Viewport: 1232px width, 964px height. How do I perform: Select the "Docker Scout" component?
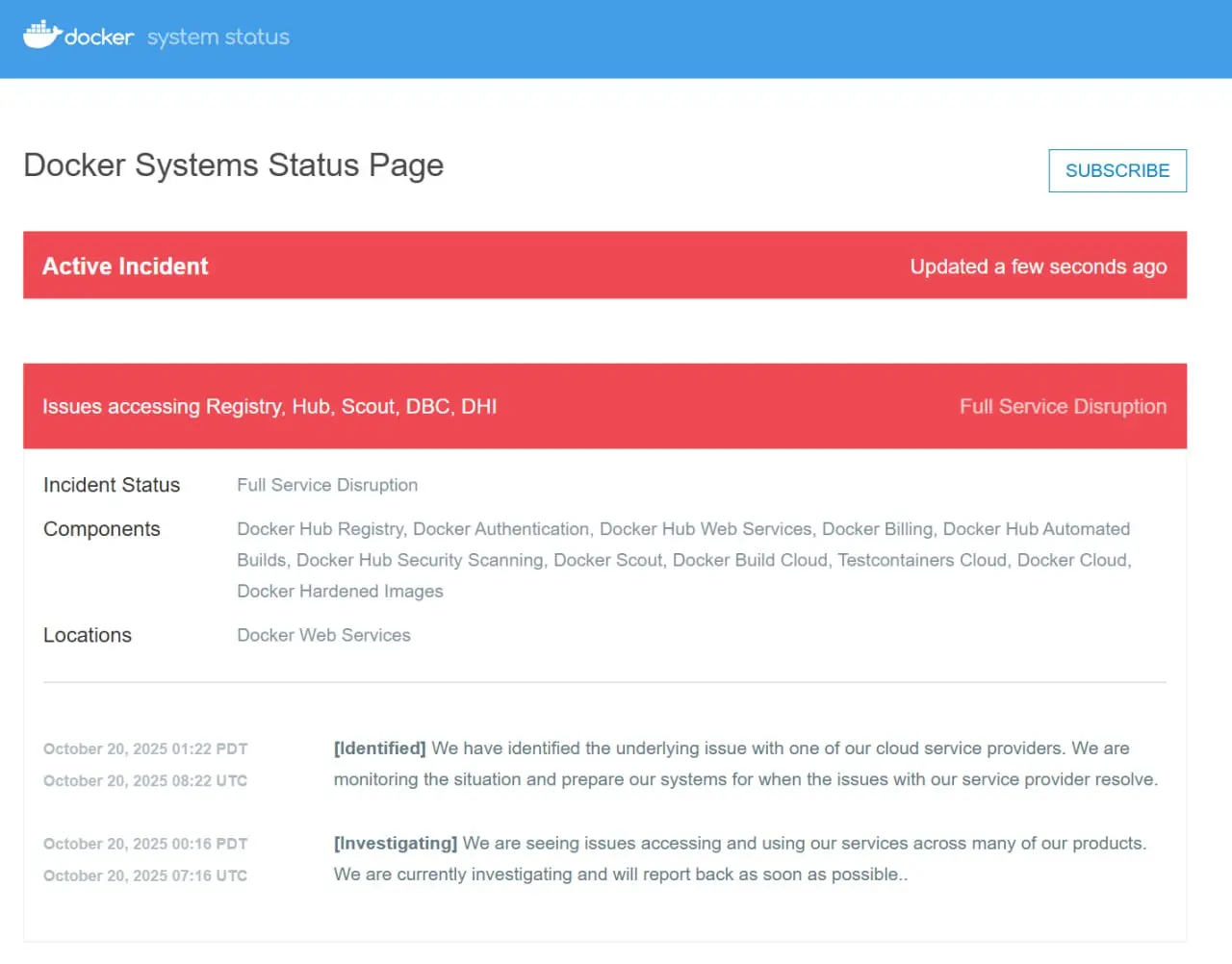tap(607, 560)
